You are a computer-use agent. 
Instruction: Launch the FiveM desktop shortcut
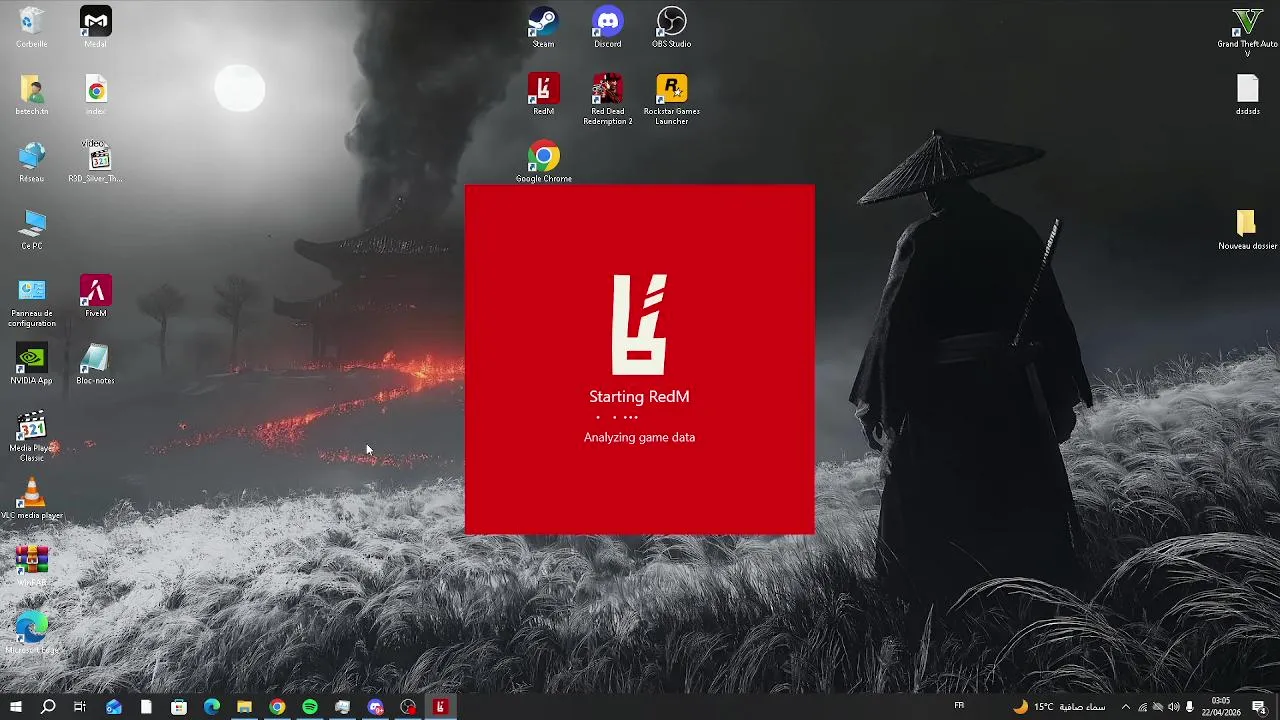pyautogui.click(x=95, y=297)
